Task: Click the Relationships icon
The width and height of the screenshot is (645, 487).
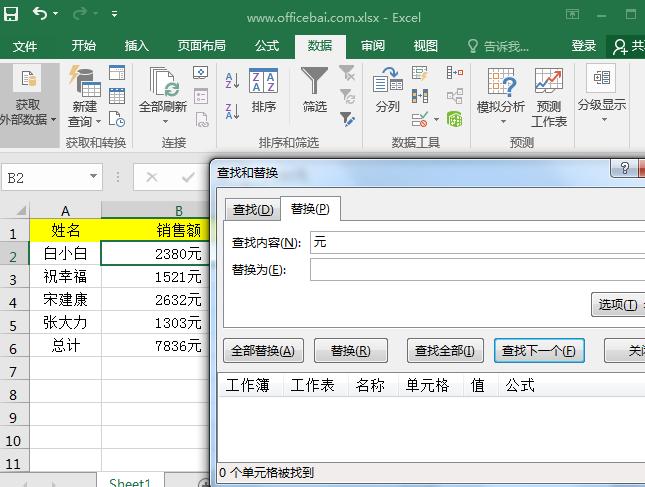Action: [455, 96]
